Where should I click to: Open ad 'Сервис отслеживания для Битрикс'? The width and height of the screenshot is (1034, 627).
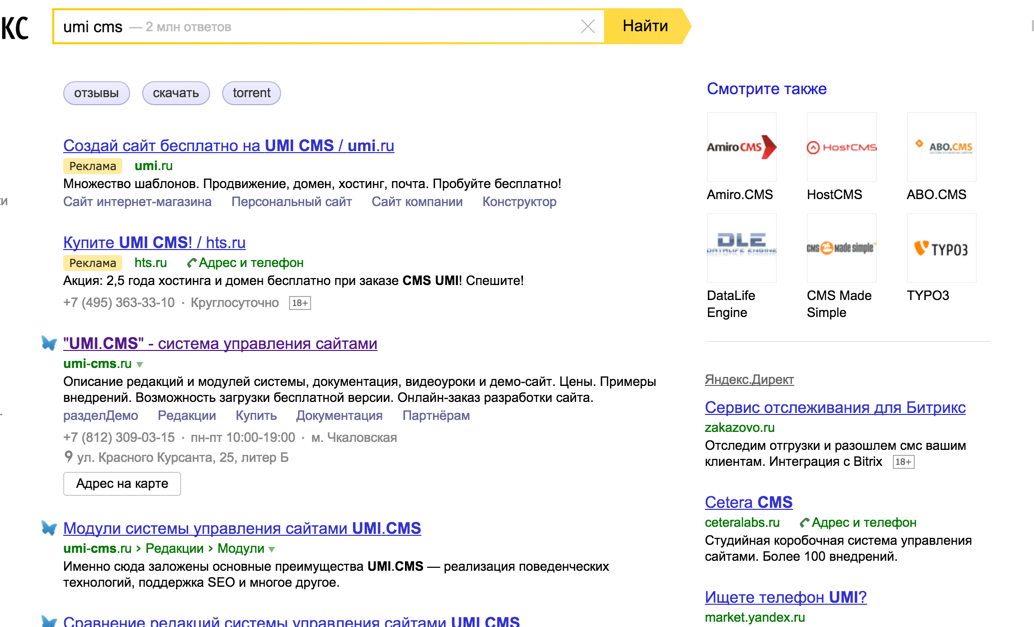pyautogui.click(x=835, y=407)
